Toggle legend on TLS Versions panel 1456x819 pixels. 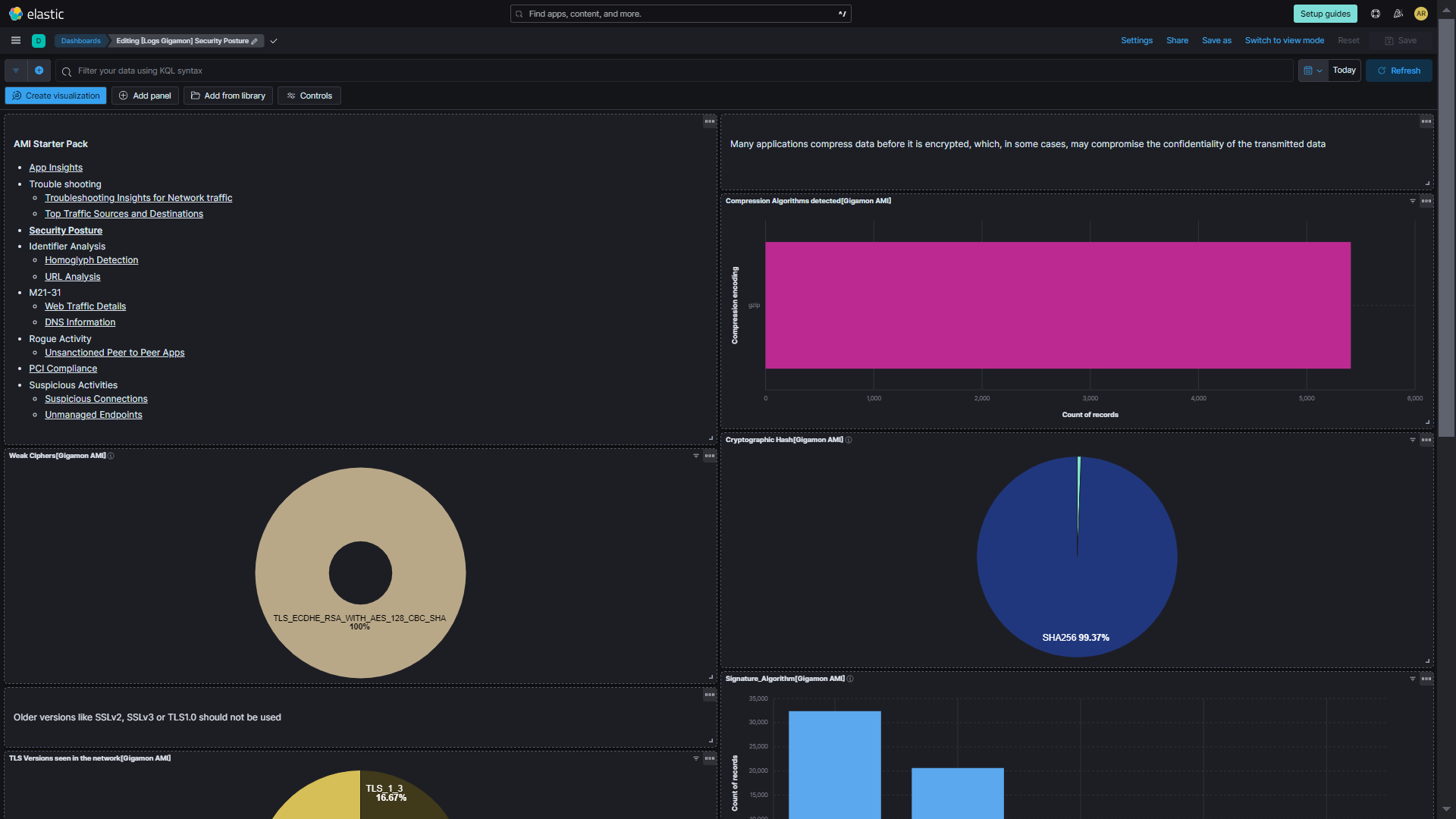696,758
